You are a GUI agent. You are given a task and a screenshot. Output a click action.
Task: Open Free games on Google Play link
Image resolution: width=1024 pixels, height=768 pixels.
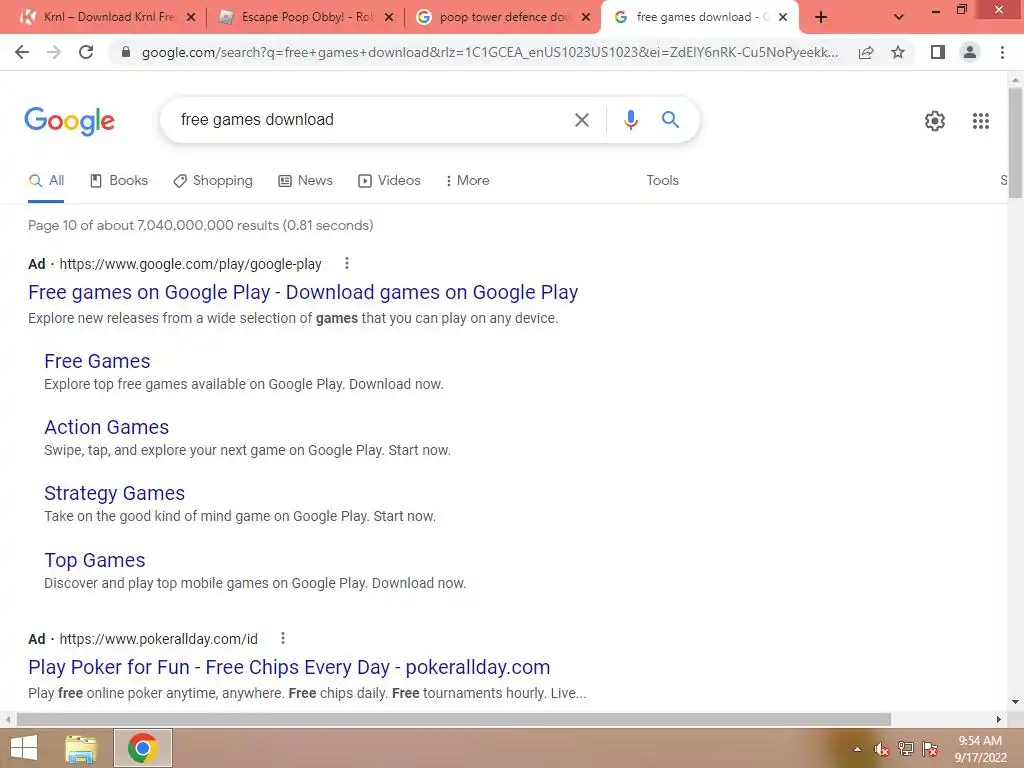tap(303, 293)
